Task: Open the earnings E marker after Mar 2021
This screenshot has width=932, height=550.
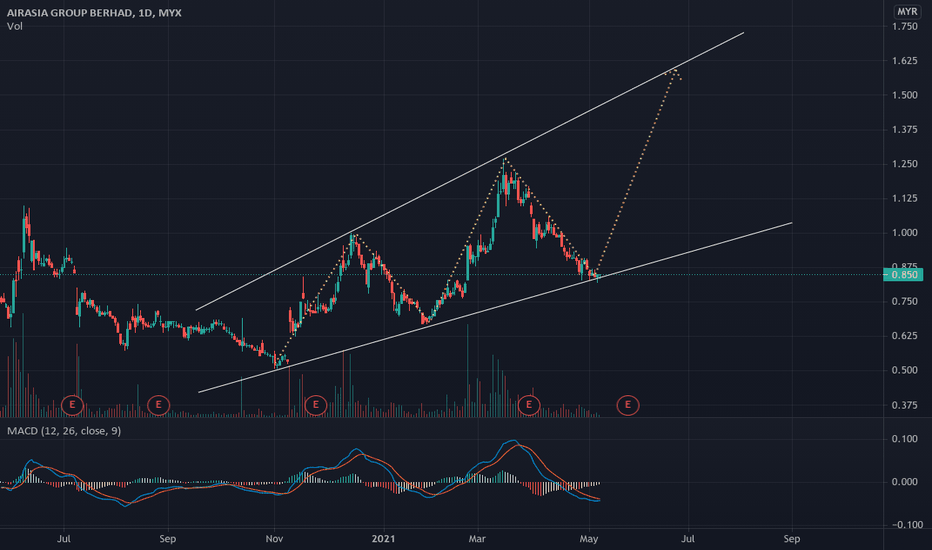Action: (x=528, y=406)
